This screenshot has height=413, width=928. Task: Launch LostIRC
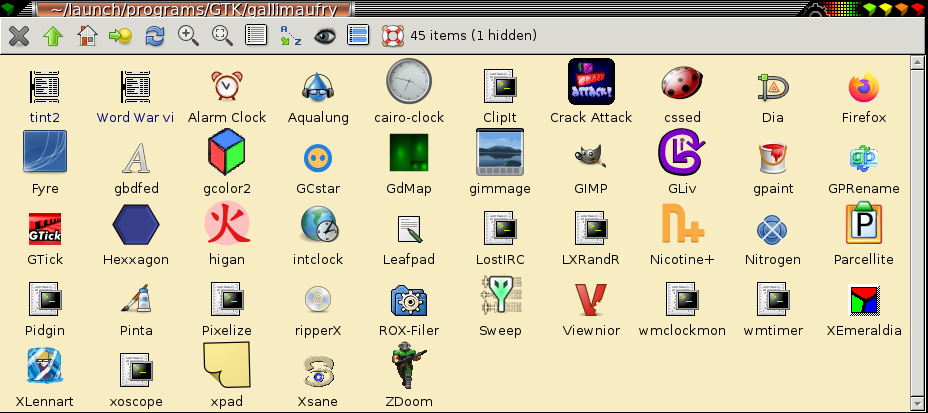pyautogui.click(x=500, y=228)
